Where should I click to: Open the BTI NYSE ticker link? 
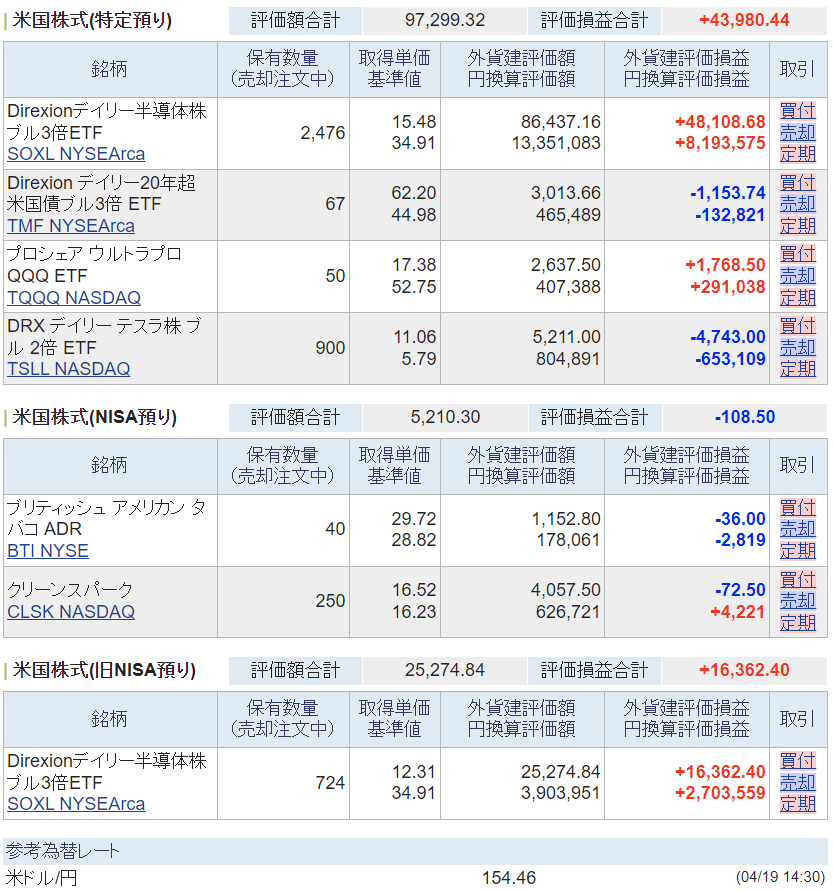(48, 551)
